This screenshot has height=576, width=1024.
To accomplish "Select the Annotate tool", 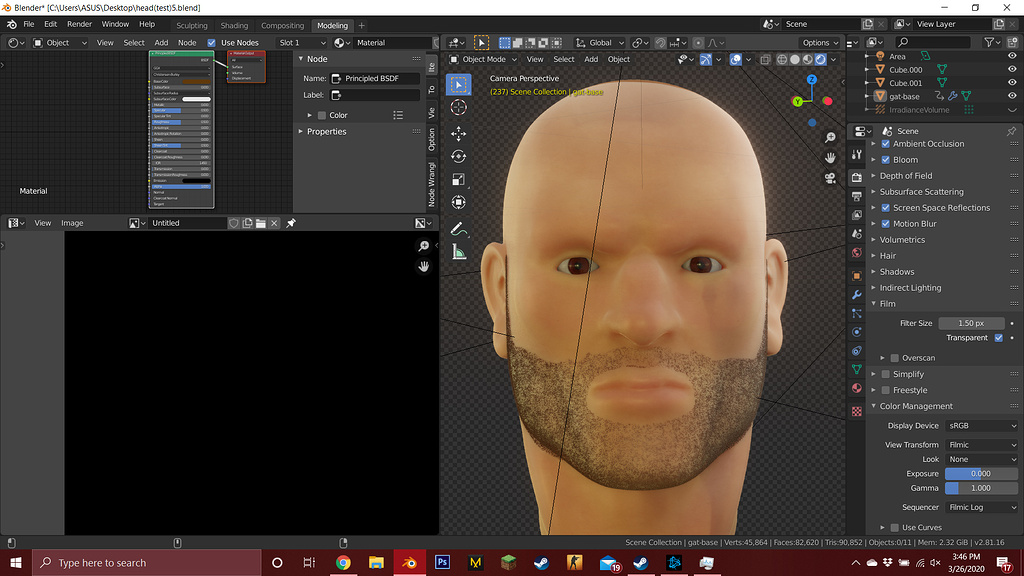I will click(458, 229).
